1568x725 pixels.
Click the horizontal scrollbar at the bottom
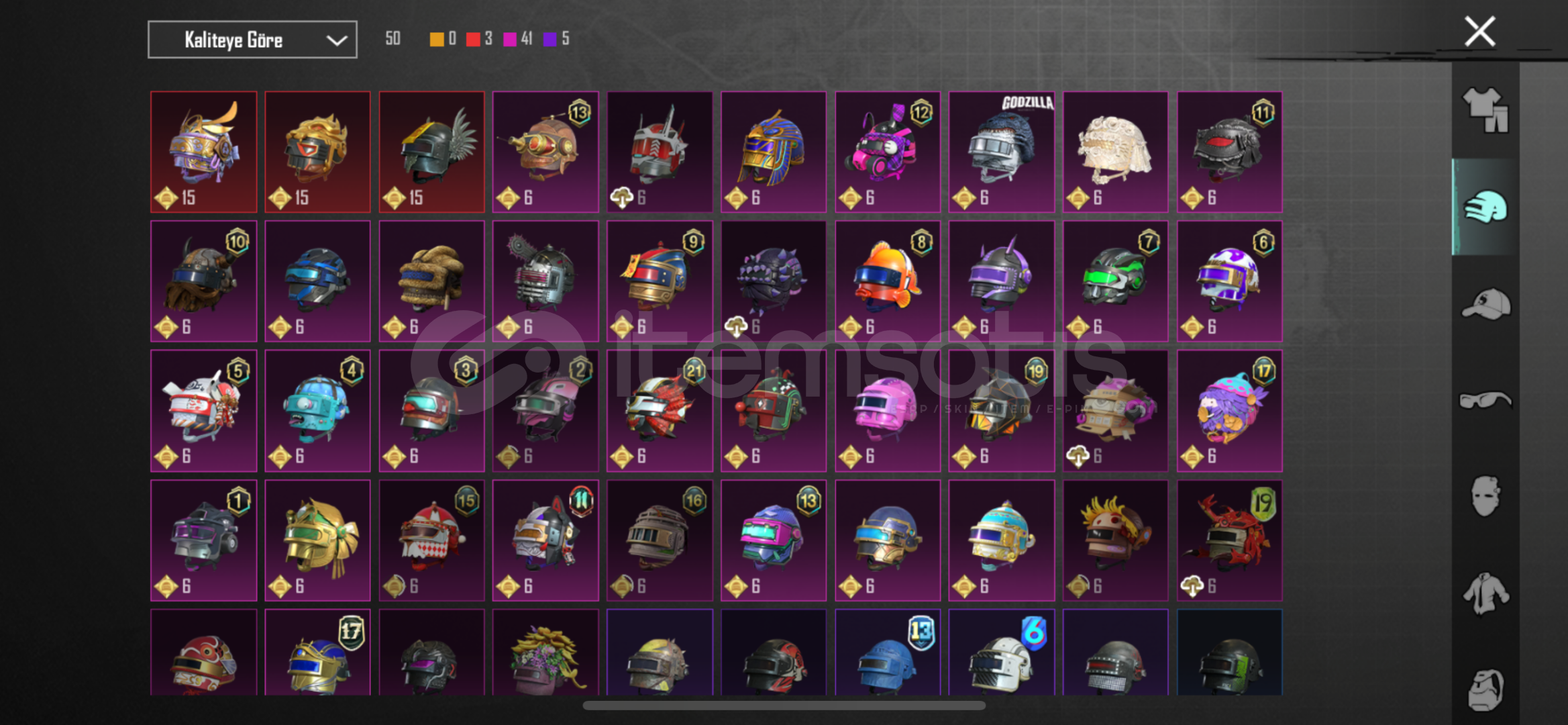pos(784,706)
